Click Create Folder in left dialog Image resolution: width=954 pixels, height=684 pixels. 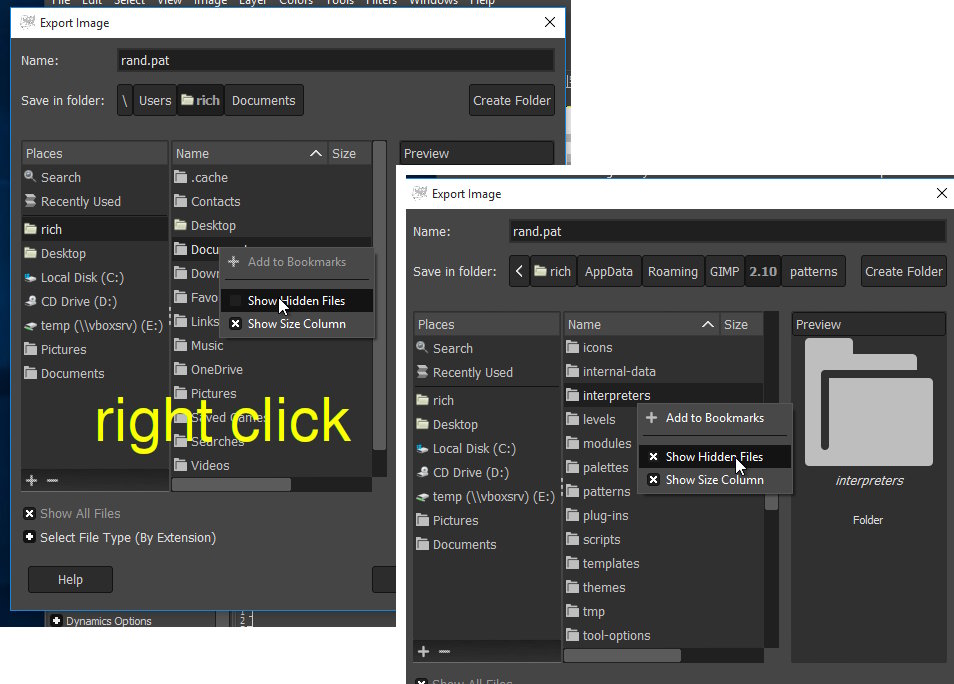click(512, 100)
